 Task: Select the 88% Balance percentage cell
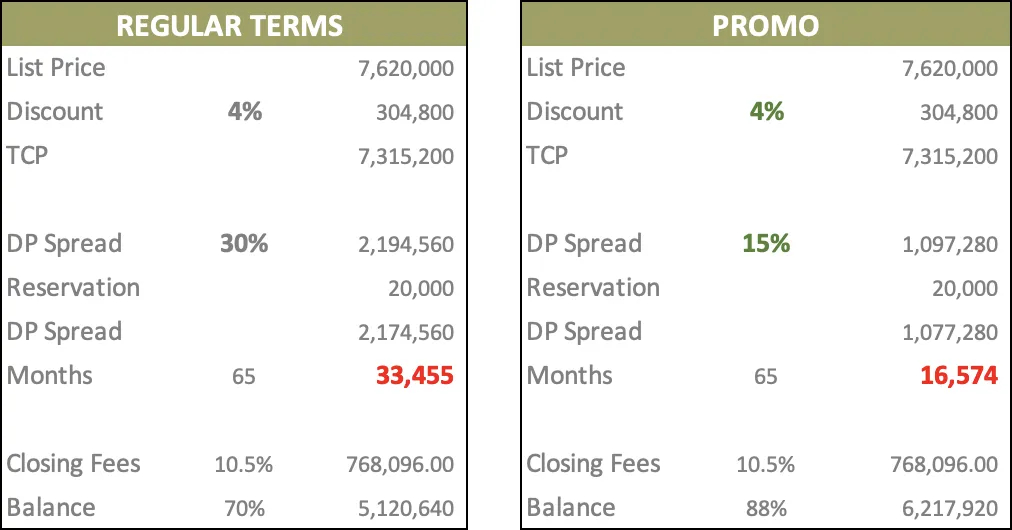pos(766,508)
